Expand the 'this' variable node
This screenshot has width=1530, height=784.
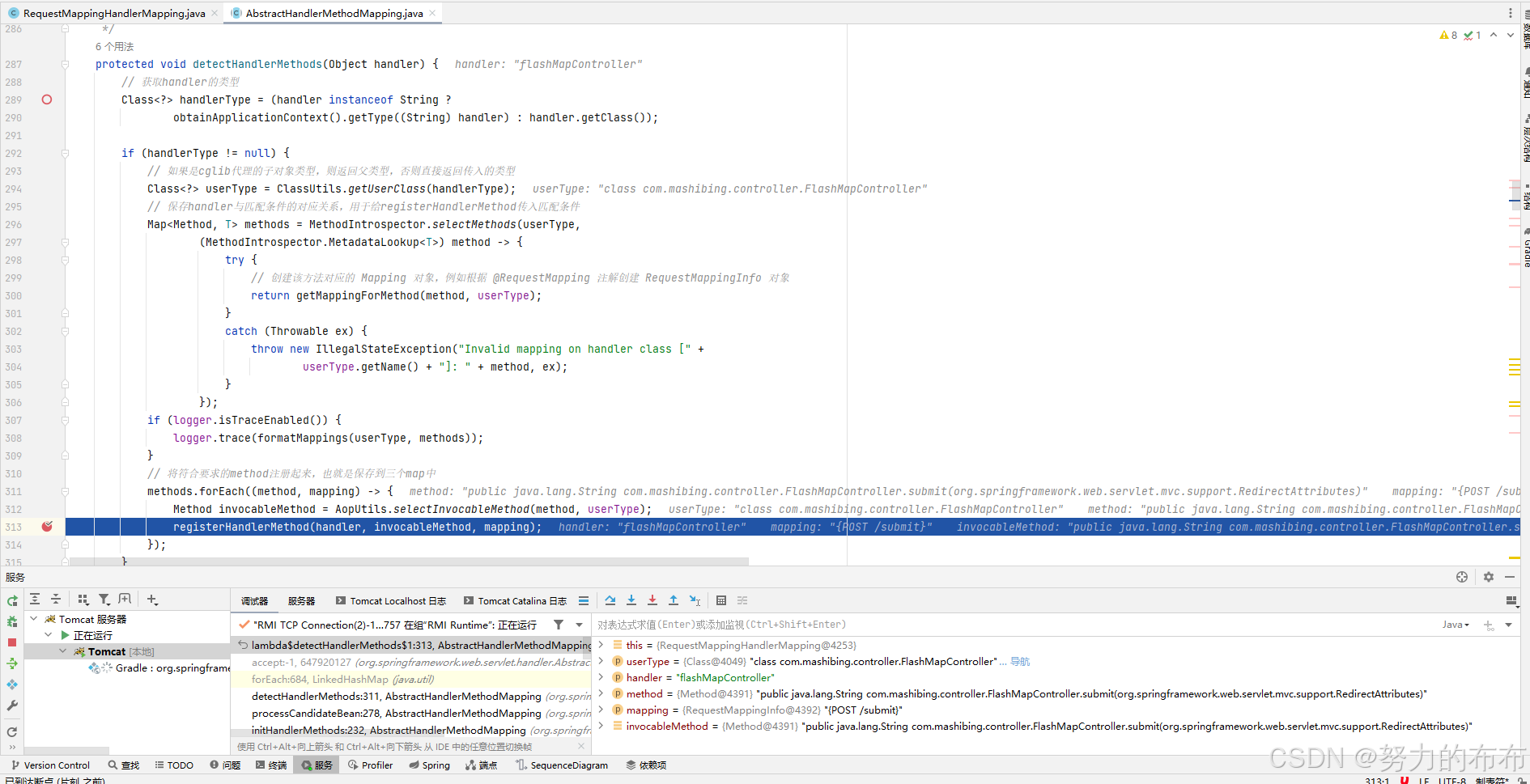point(601,645)
